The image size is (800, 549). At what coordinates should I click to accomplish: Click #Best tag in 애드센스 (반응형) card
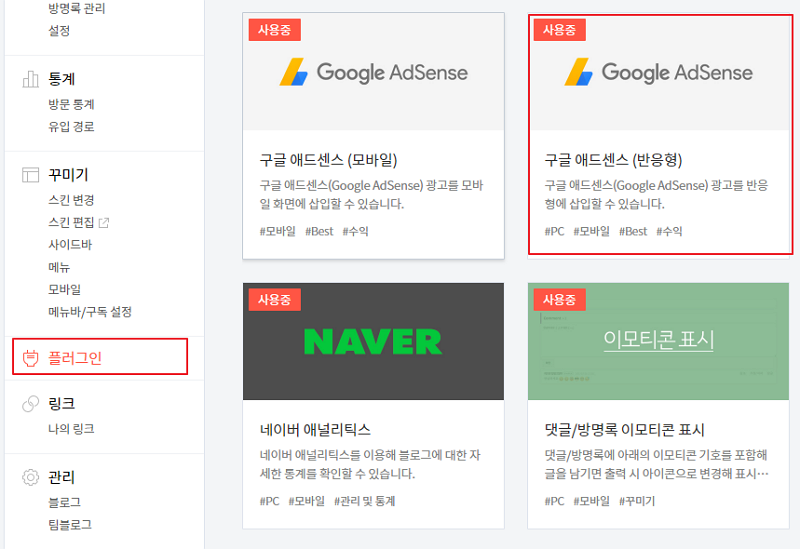click(x=633, y=231)
